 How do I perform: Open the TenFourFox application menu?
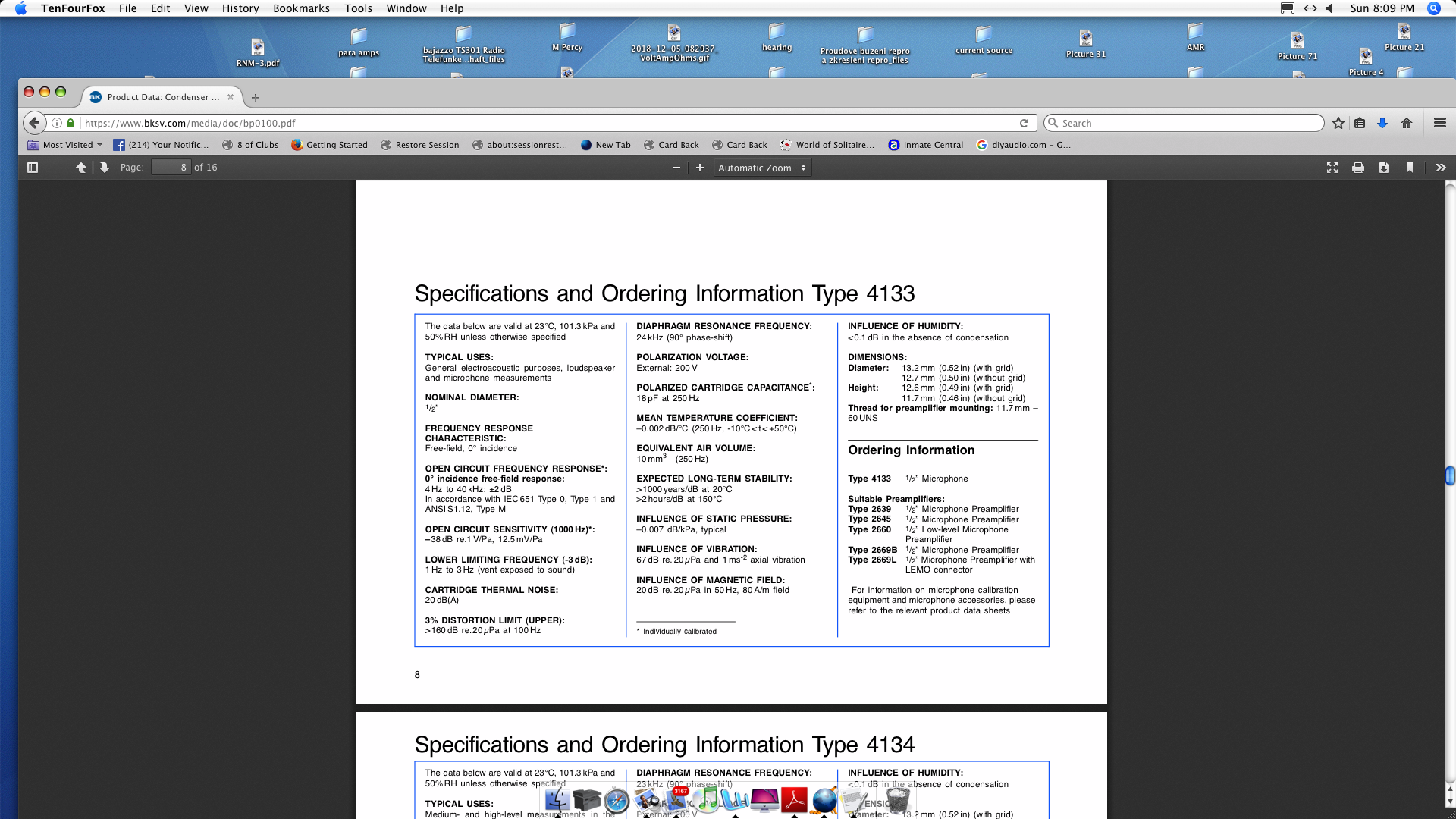pyautogui.click(x=73, y=8)
